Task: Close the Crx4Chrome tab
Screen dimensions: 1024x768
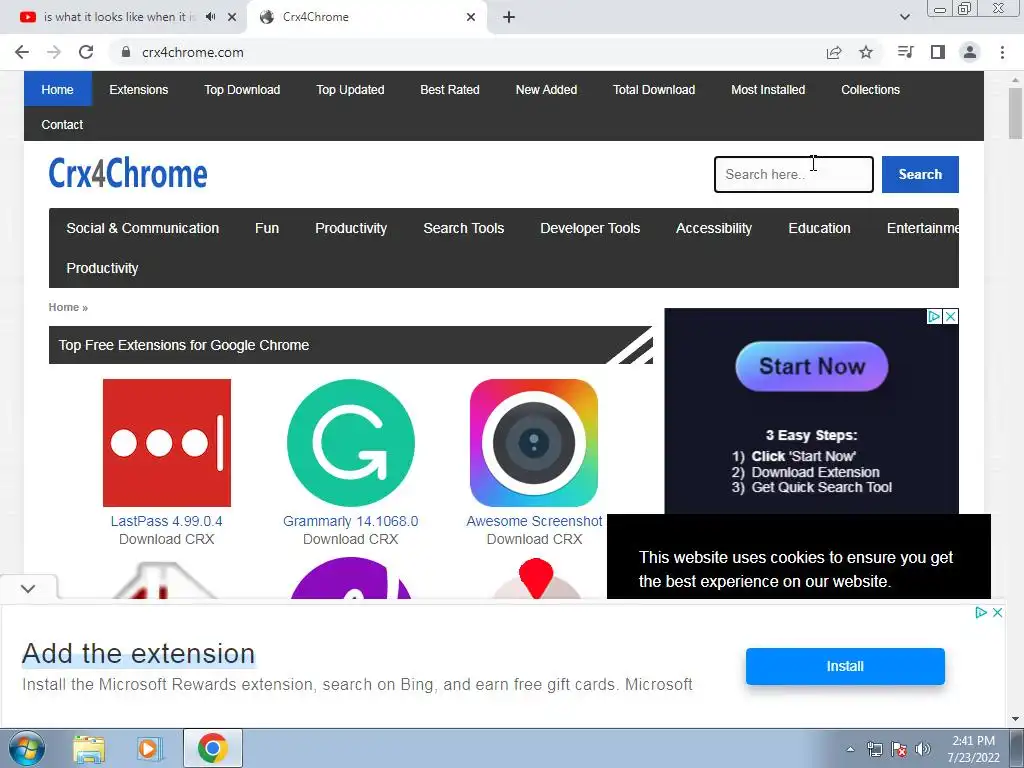Action: tap(471, 17)
